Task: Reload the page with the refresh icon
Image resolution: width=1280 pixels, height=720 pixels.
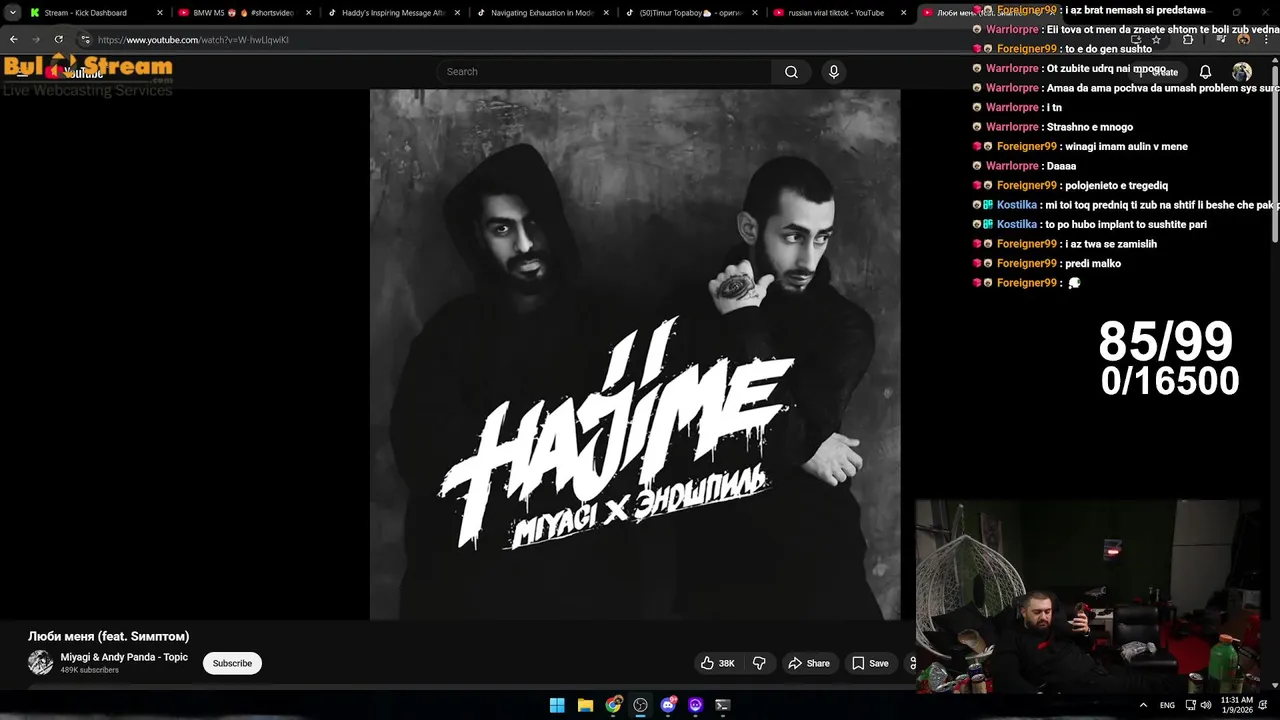Action: pyautogui.click(x=58, y=40)
